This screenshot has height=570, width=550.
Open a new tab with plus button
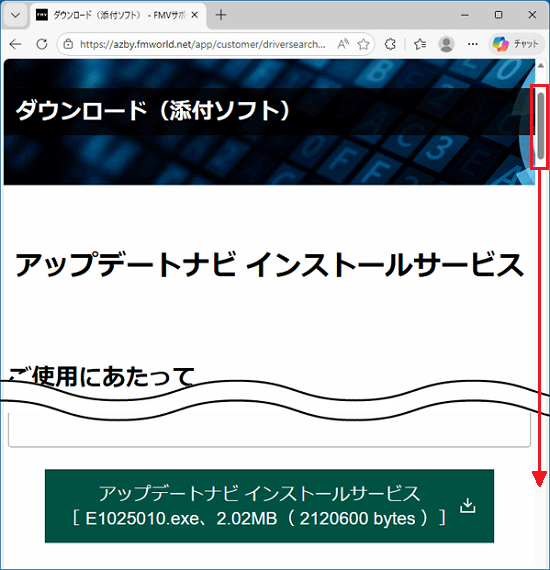click(221, 15)
